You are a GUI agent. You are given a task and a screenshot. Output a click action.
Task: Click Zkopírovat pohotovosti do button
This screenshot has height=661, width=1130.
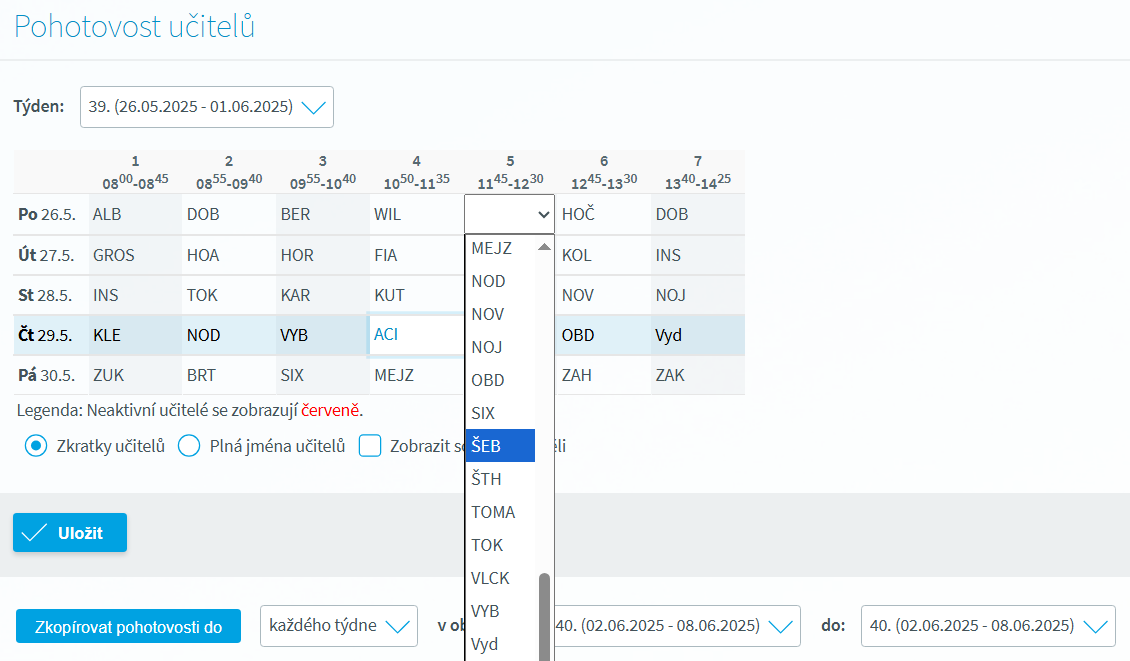click(x=128, y=626)
